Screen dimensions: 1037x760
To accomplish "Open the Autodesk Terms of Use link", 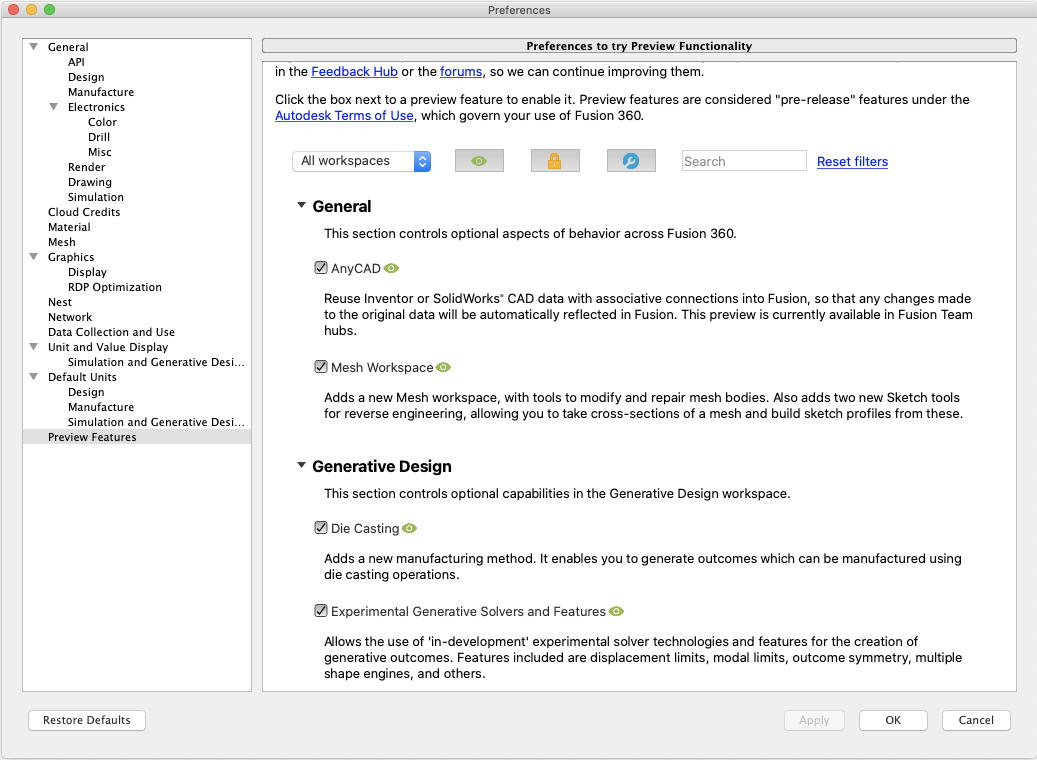I will 344,115.
